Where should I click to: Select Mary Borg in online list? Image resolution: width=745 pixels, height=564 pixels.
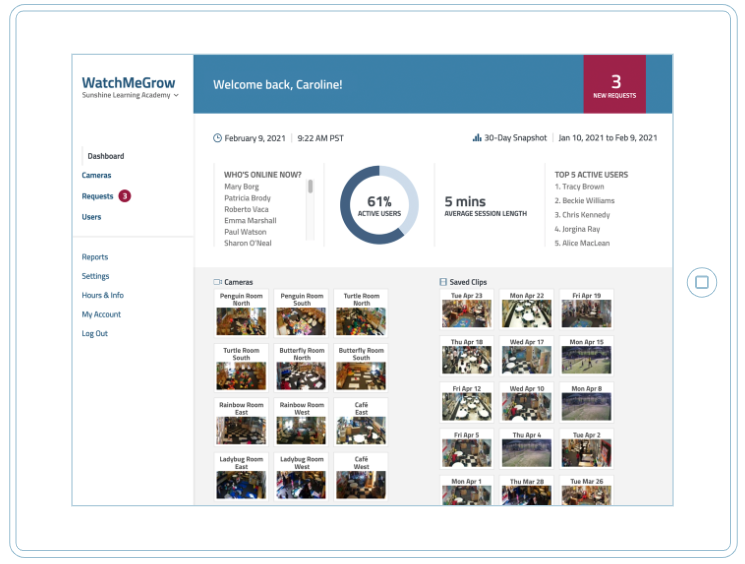[x=241, y=187]
